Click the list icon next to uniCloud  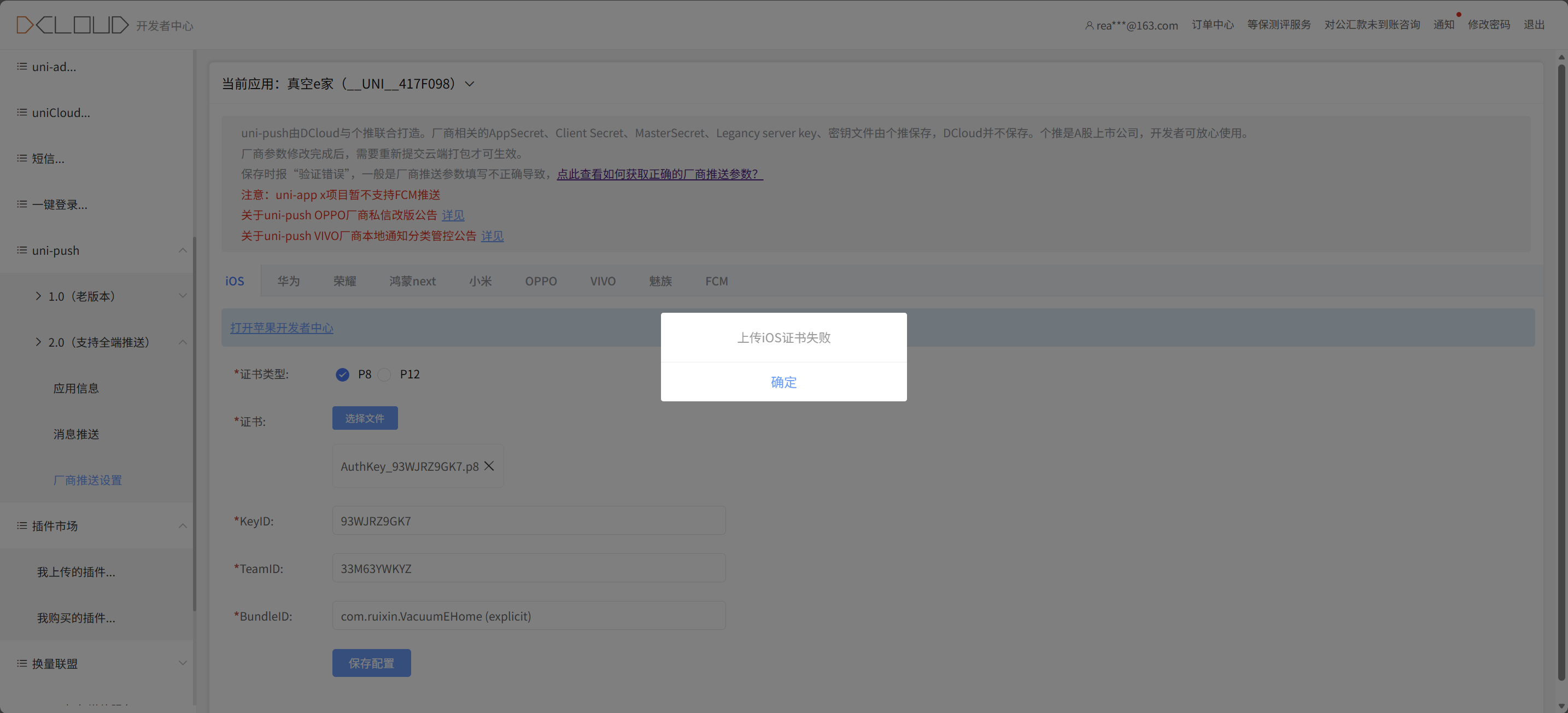22,113
